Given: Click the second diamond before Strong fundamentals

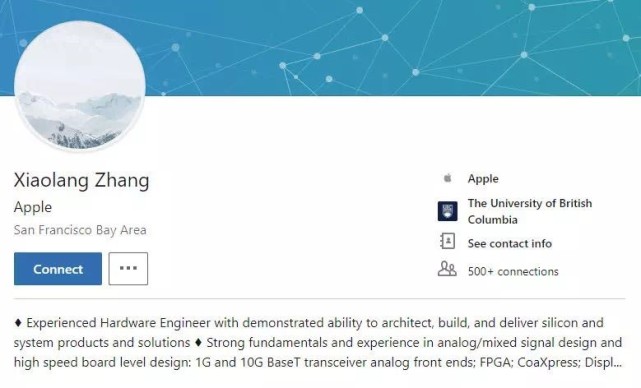Looking at the screenshot, I should (x=198, y=342).
